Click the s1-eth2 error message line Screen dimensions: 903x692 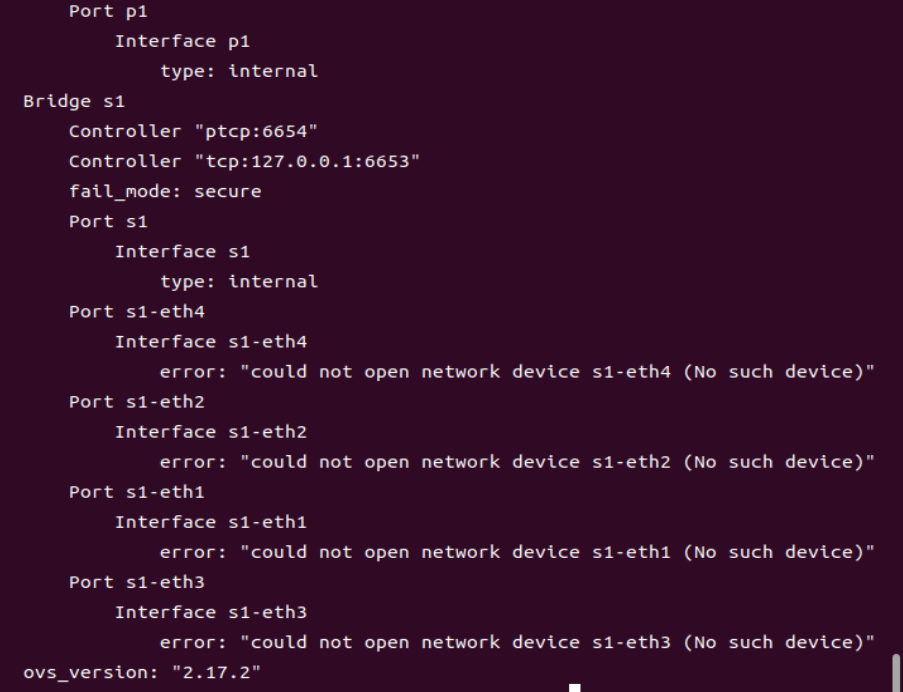(518, 462)
